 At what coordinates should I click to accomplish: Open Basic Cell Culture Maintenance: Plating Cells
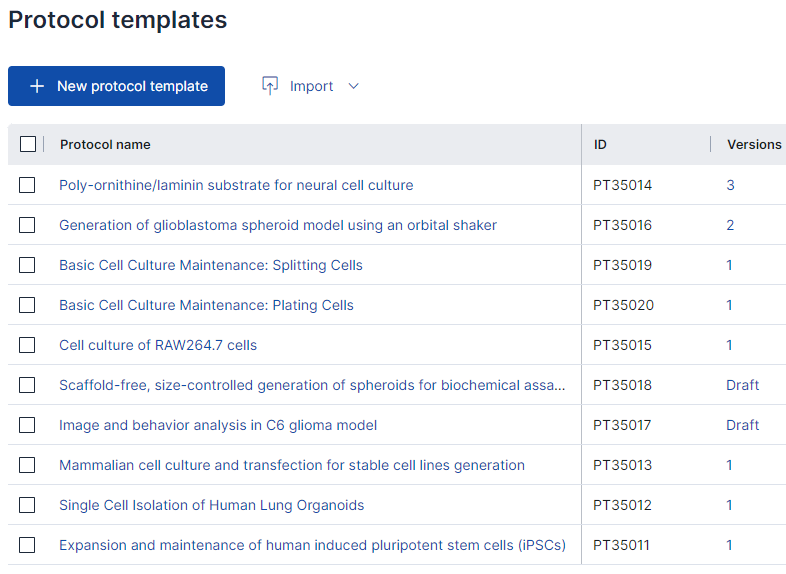point(206,305)
